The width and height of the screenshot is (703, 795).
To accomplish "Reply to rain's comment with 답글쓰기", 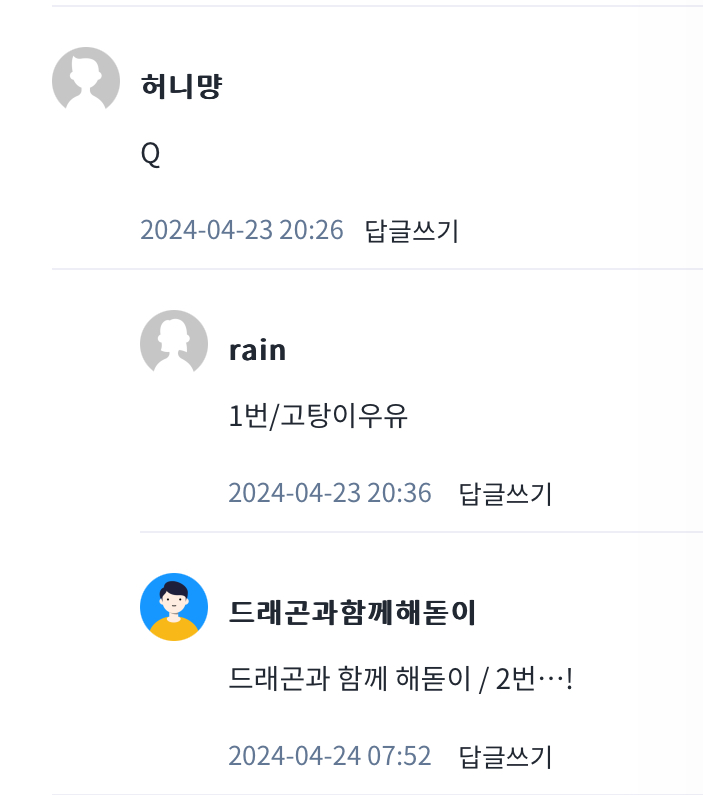I will [505, 493].
